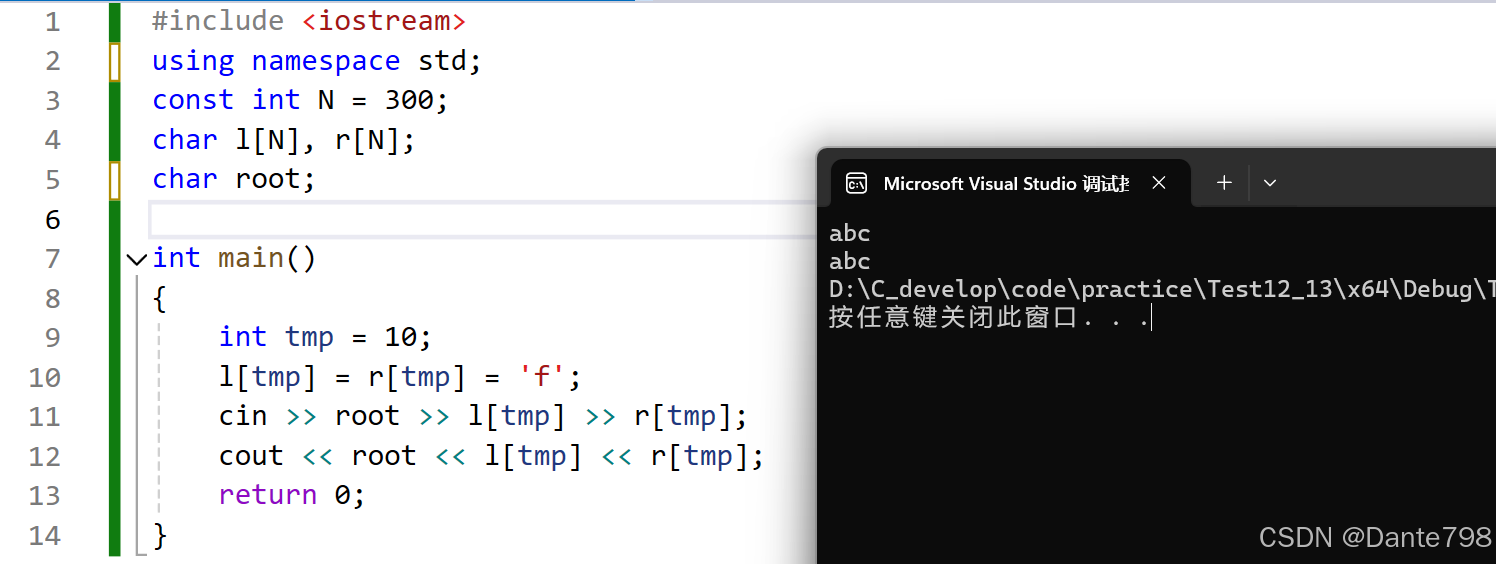This screenshot has height=564, width=1496.
Task: Click the l[tmp] = r[tmp] = 'f'; statement
Action: point(400,377)
